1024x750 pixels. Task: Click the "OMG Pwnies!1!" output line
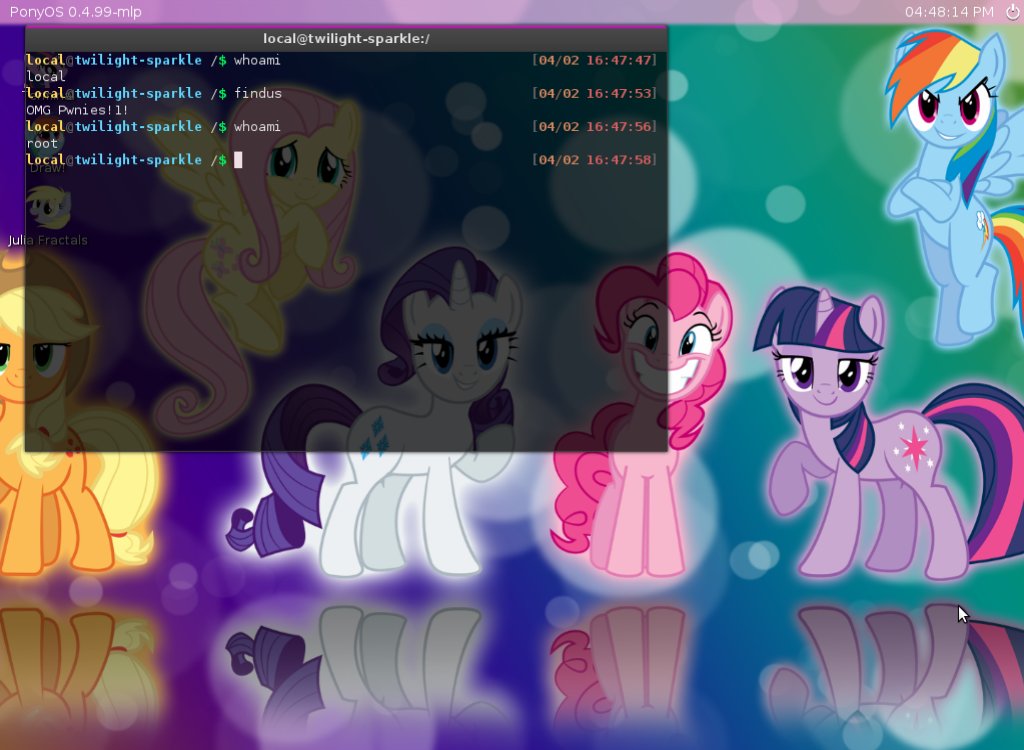tap(77, 110)
